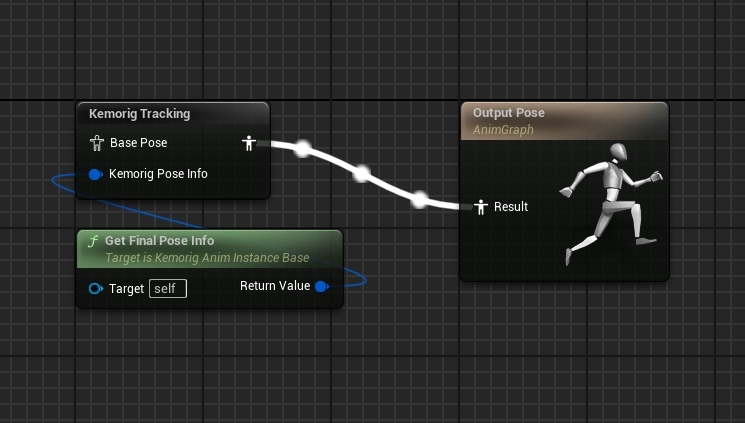Click the 'self' Target input field
The image size is (745, 423).
click(168, 289)
